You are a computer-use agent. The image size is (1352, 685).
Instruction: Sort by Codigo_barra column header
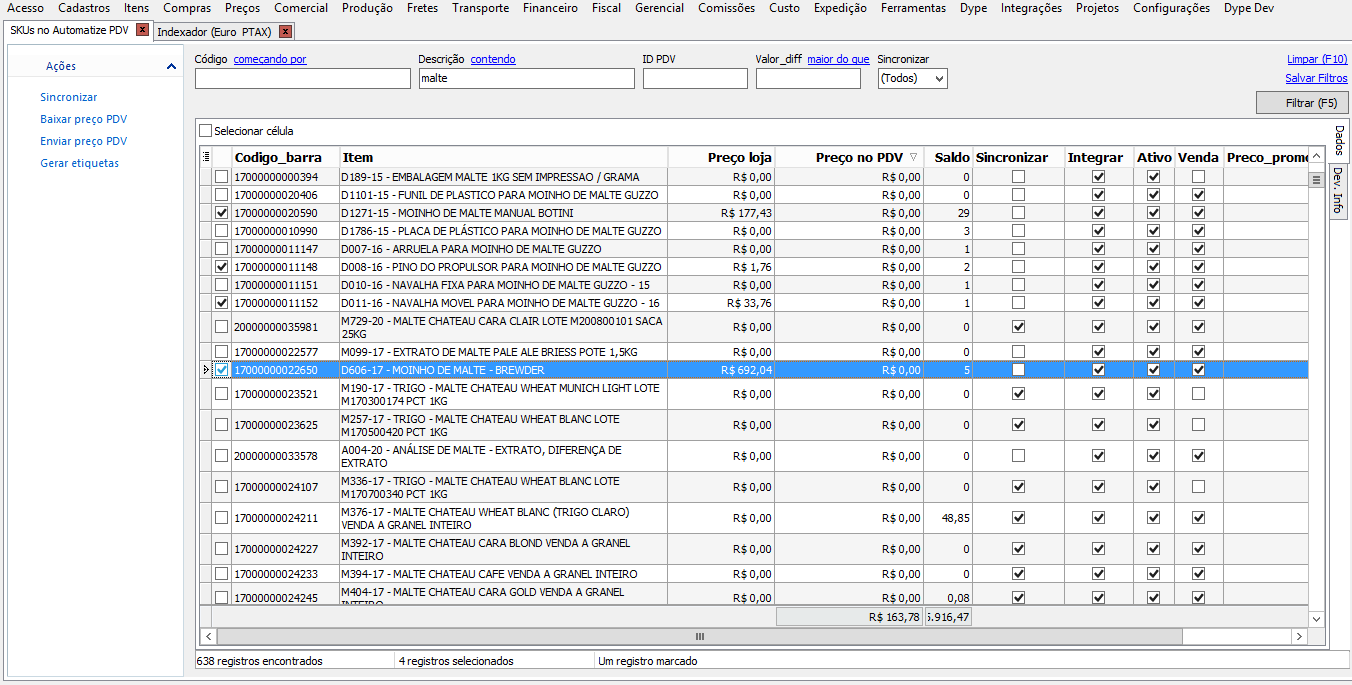tap(285, 157)
